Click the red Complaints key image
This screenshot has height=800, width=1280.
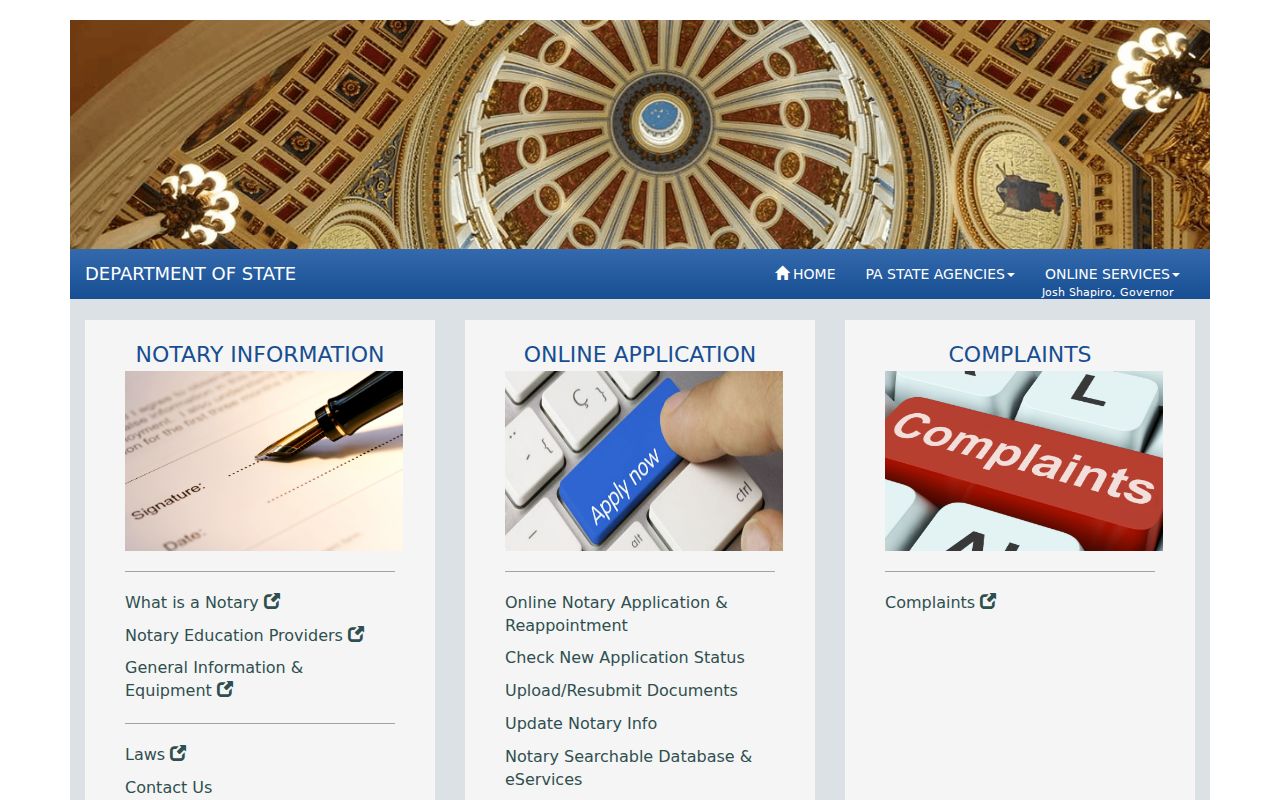tap(1024, 461)
